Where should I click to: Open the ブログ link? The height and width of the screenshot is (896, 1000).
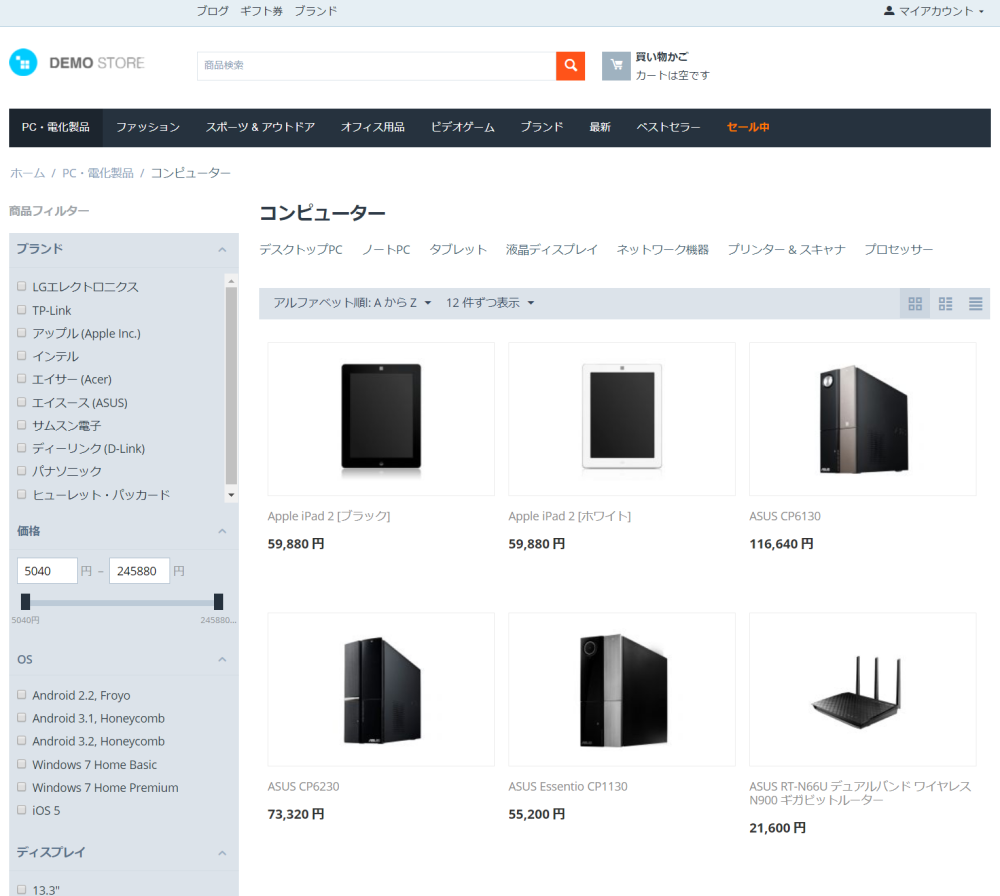pyautogui.click(x=212, y=11)
